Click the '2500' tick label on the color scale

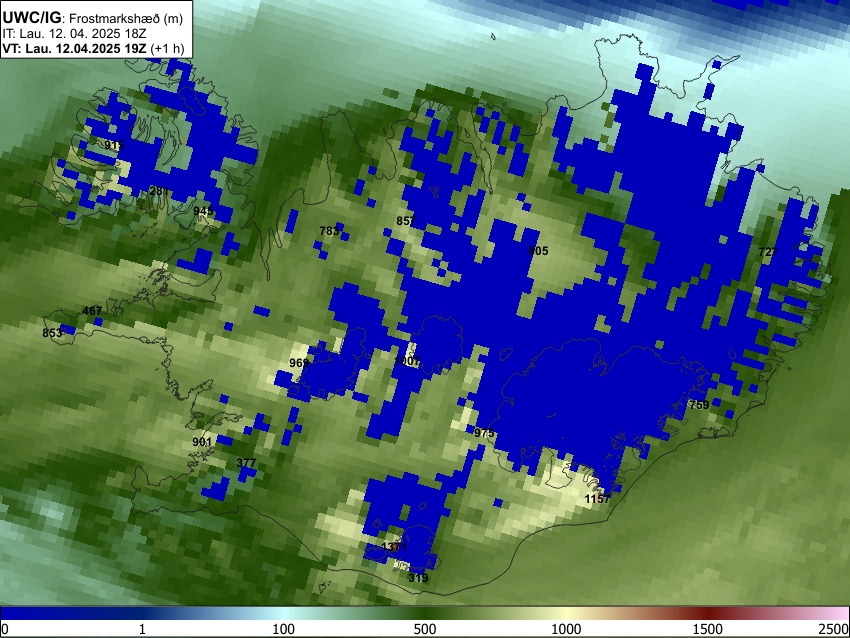(x=834, y=629)
